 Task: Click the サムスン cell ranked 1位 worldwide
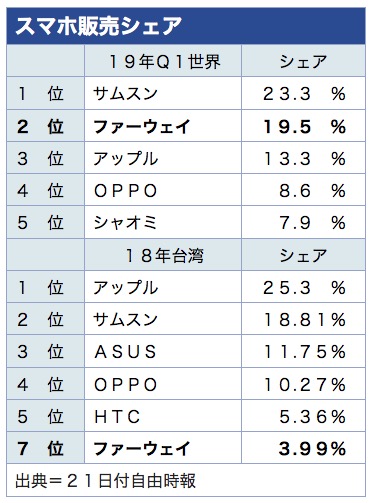(163, 93)
